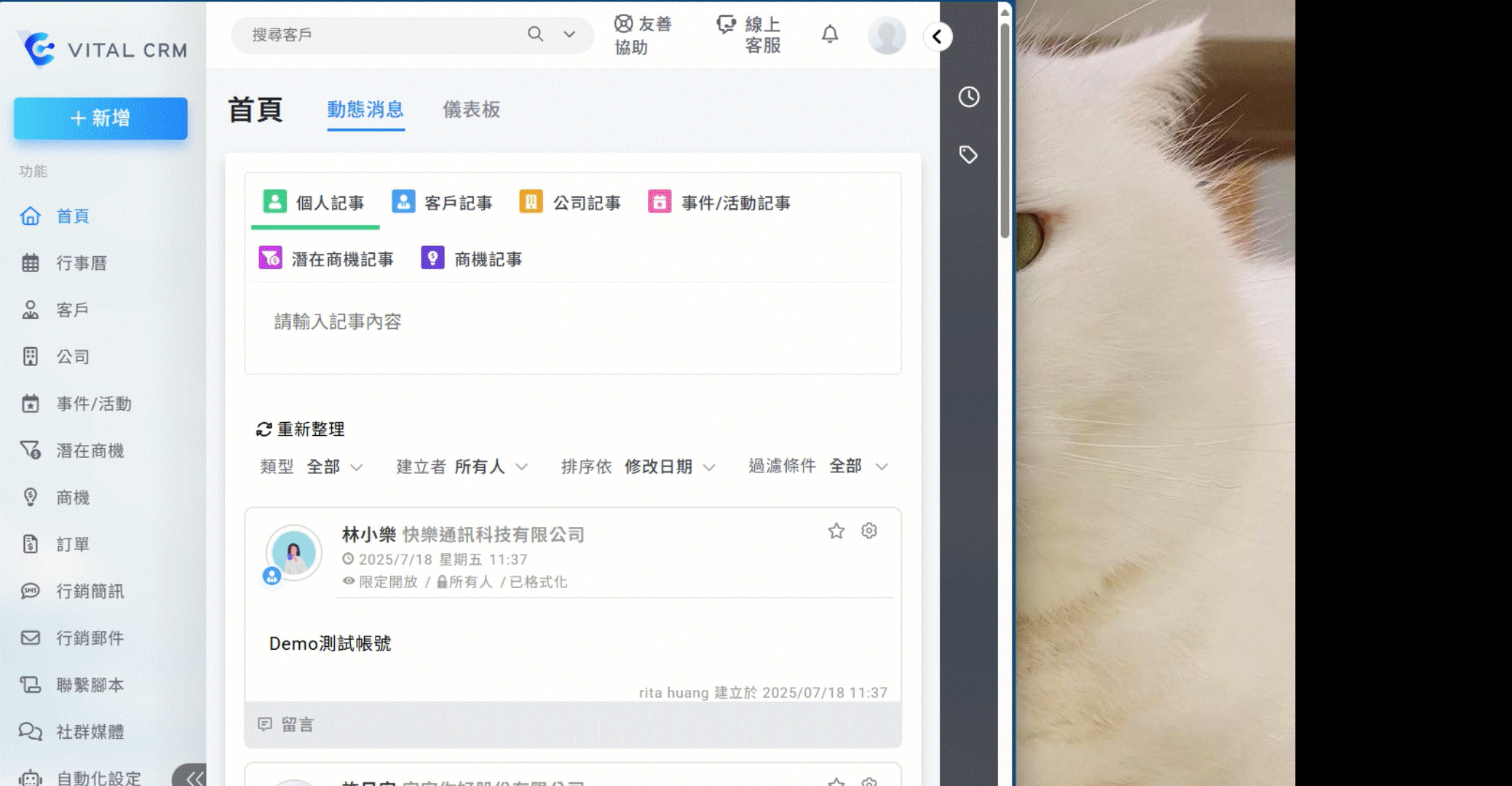Click the magnifier search icon
This screenshot has height=786, width=1512.
click(x=536, y=34)
